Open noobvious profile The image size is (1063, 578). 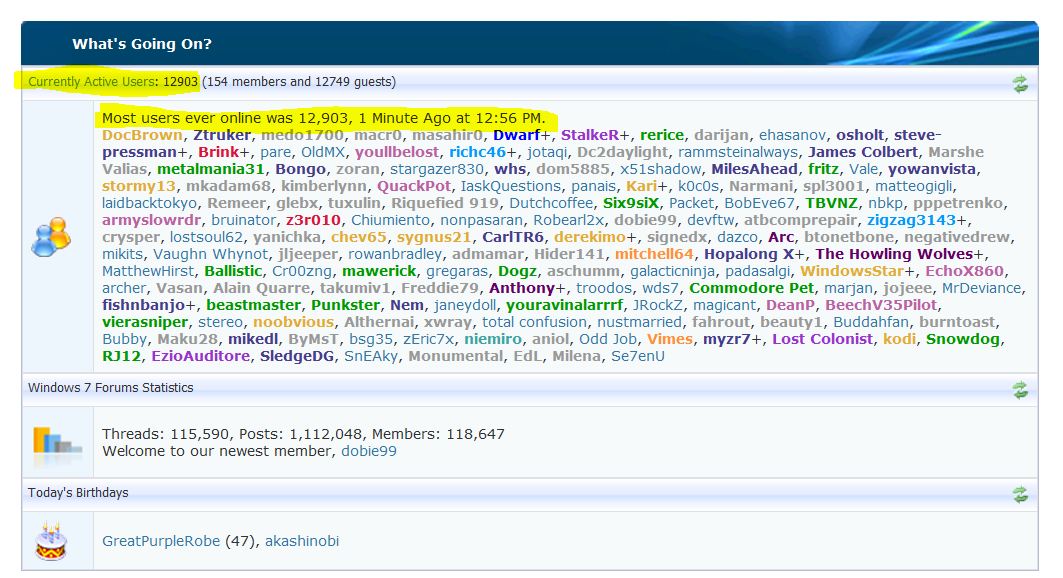tap(294, 322)
